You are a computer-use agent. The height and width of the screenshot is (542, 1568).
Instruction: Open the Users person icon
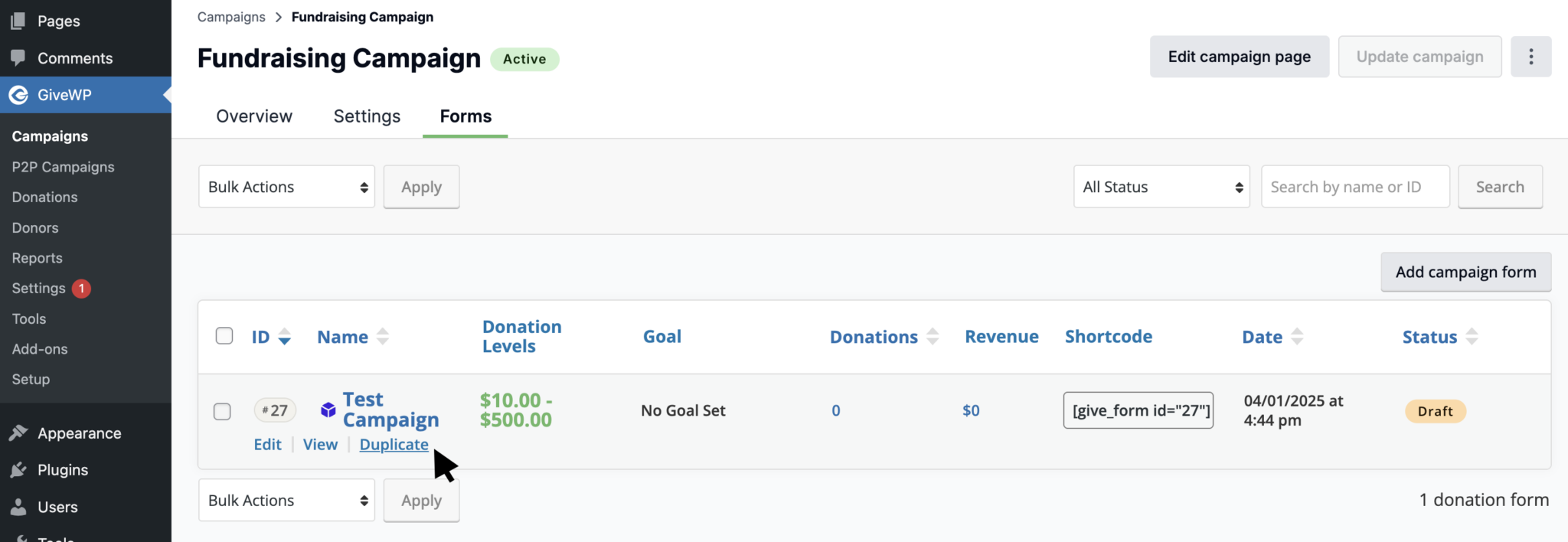click(18, 506)
